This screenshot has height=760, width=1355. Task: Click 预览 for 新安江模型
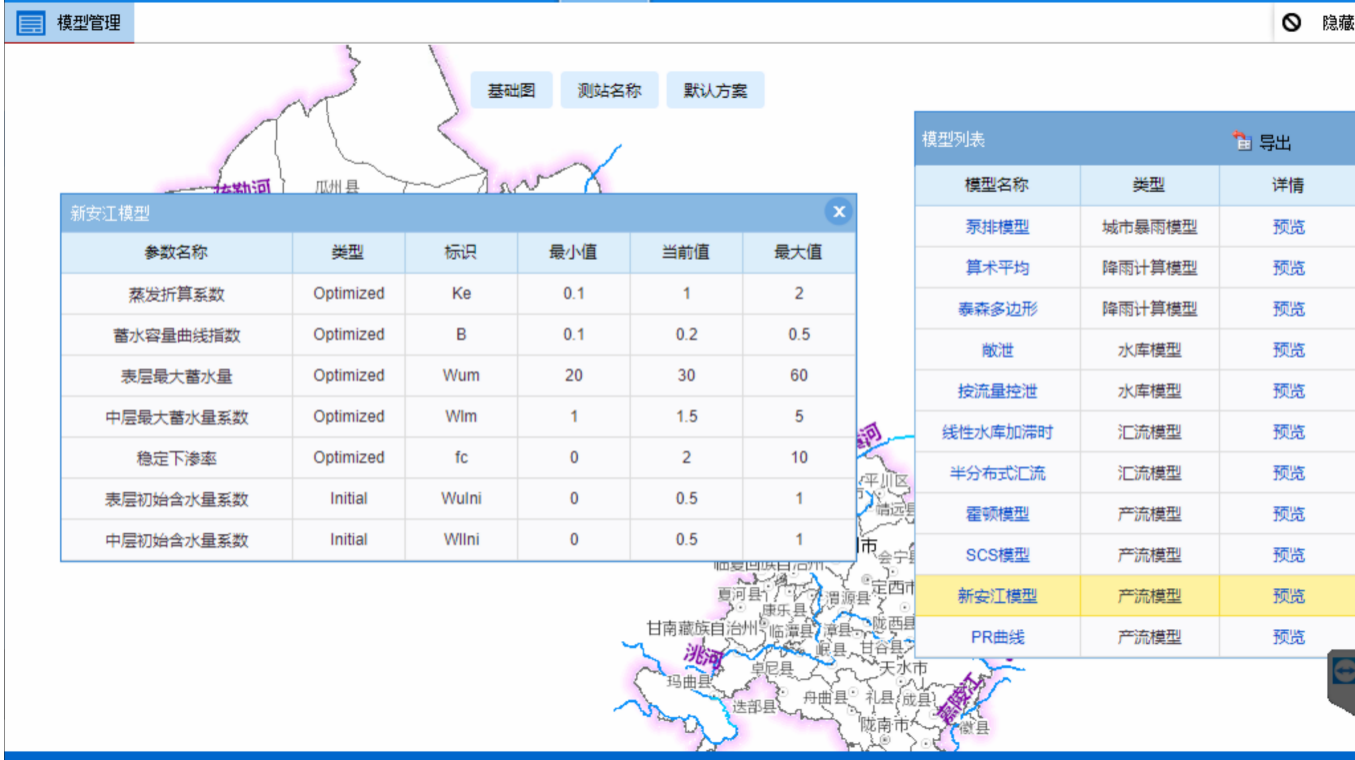click(x=1288, y=596)
